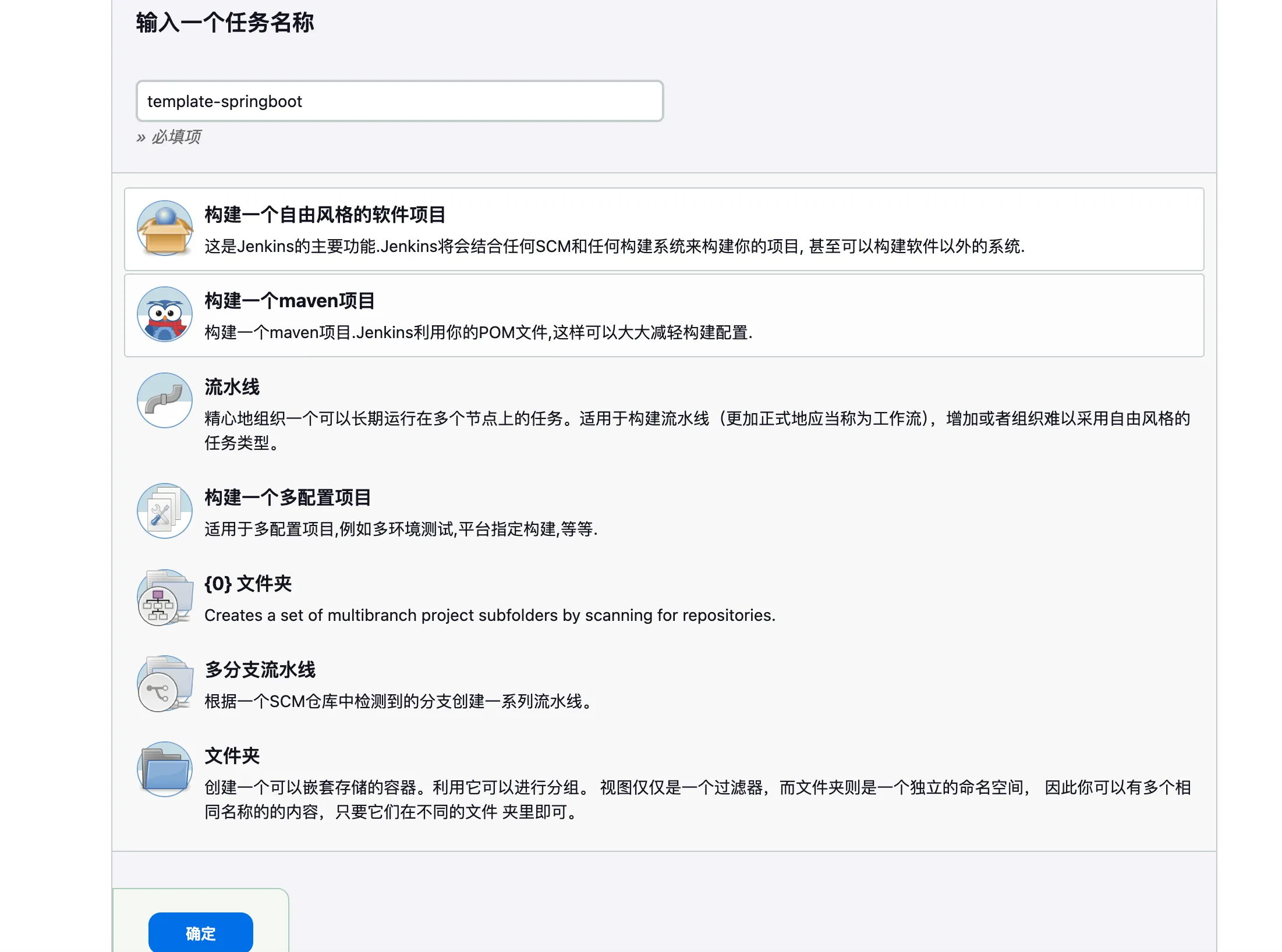
Task: Pick the 多分支流水线 option title
Action: [260, 670]
